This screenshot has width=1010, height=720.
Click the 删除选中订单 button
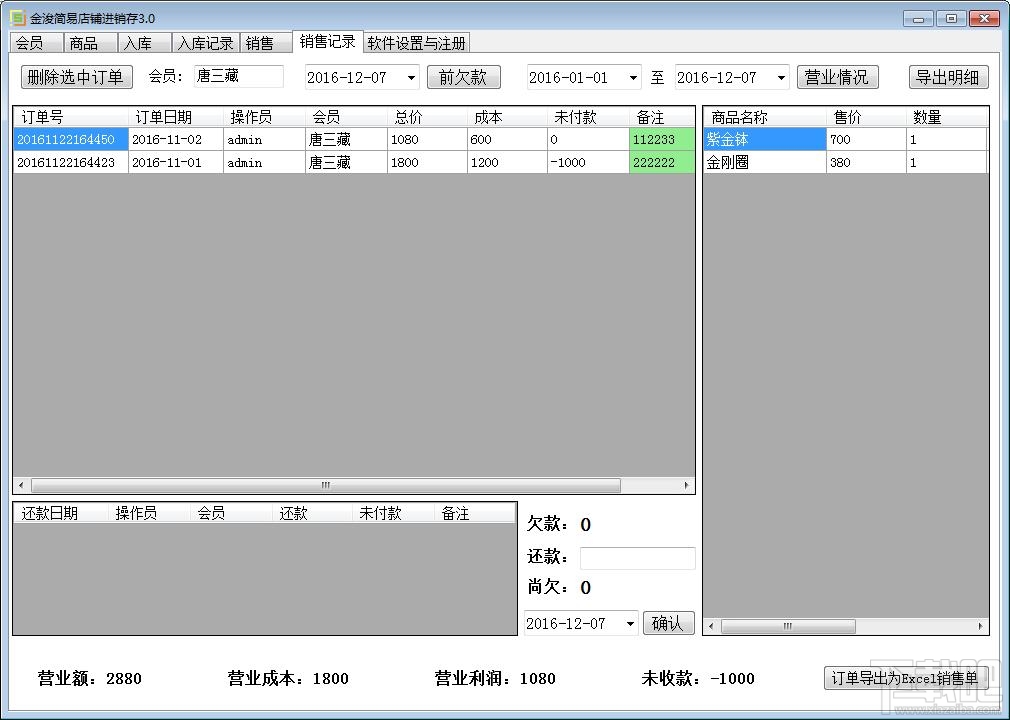point(76,77)
